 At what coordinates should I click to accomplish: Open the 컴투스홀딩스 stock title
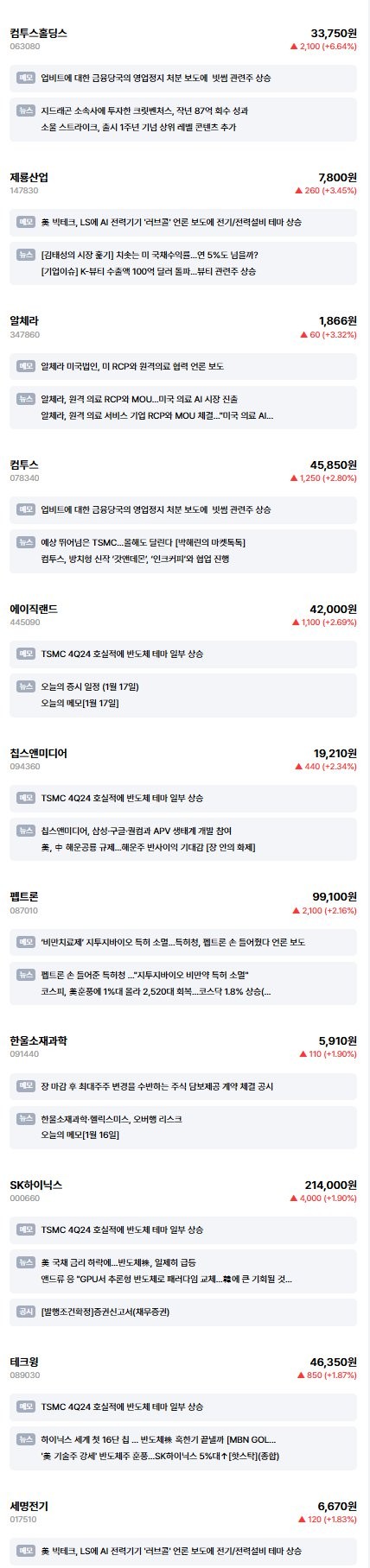pyautogui.click(x=39, y=33)
